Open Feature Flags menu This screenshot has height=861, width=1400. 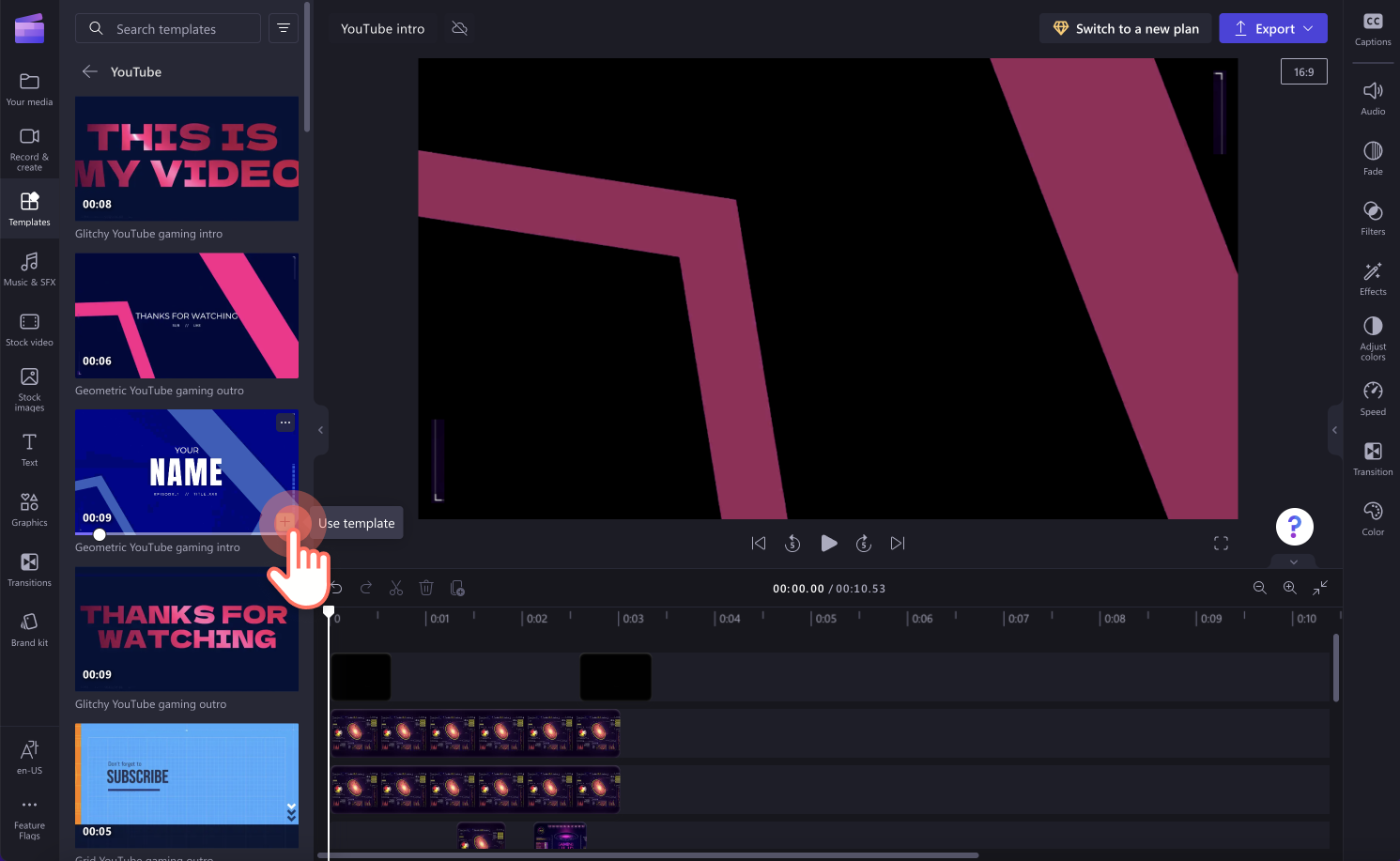point(29,819)
